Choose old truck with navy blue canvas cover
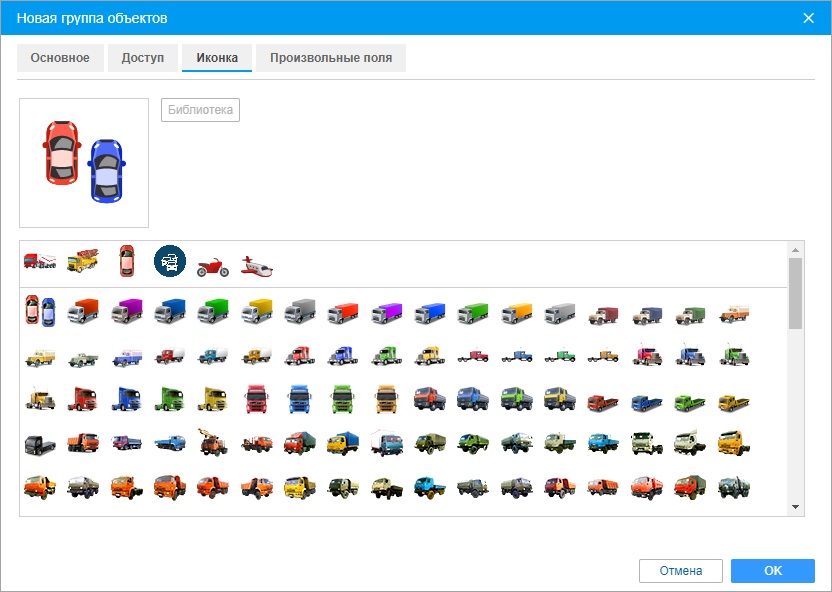This screenshot has height=592, width=832. pyautogui.click(x=647, y=316)
